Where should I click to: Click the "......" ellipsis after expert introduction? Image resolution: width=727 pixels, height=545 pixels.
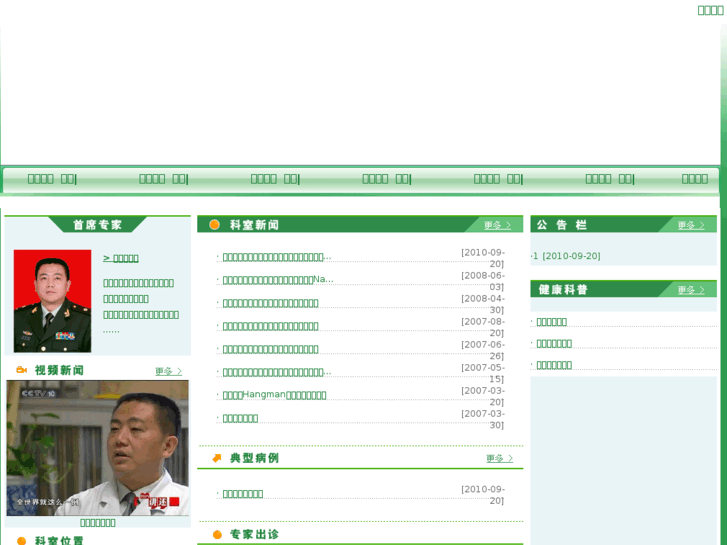(111, 331)
